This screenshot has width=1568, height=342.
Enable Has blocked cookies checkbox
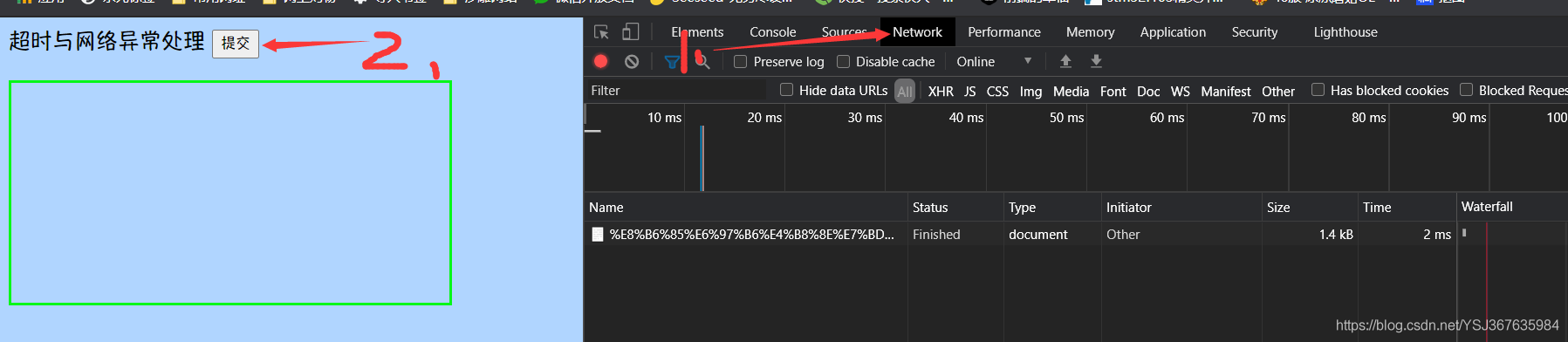click(1318, 90)
